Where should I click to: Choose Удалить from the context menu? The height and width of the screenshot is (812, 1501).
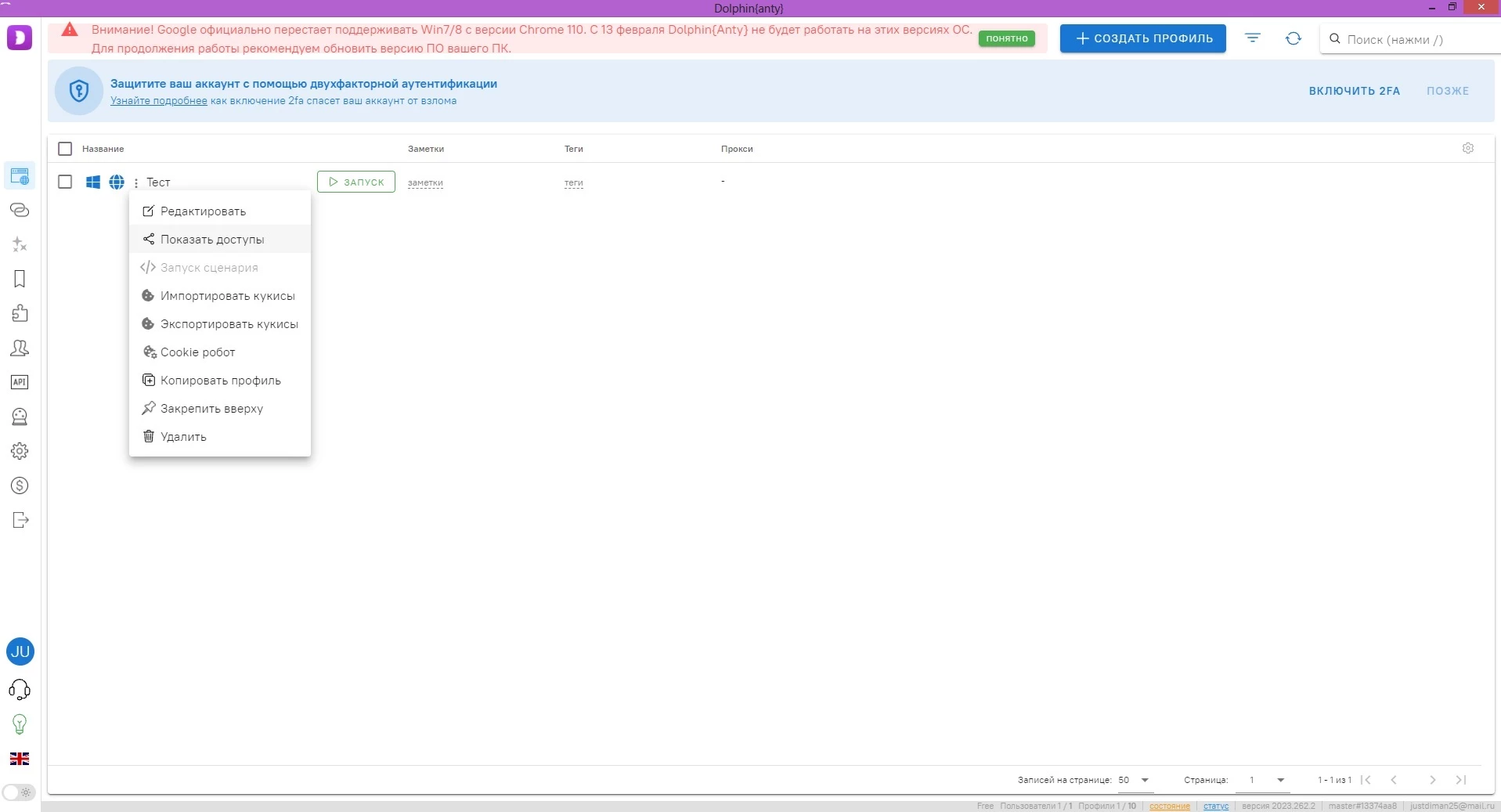(220, 437)
